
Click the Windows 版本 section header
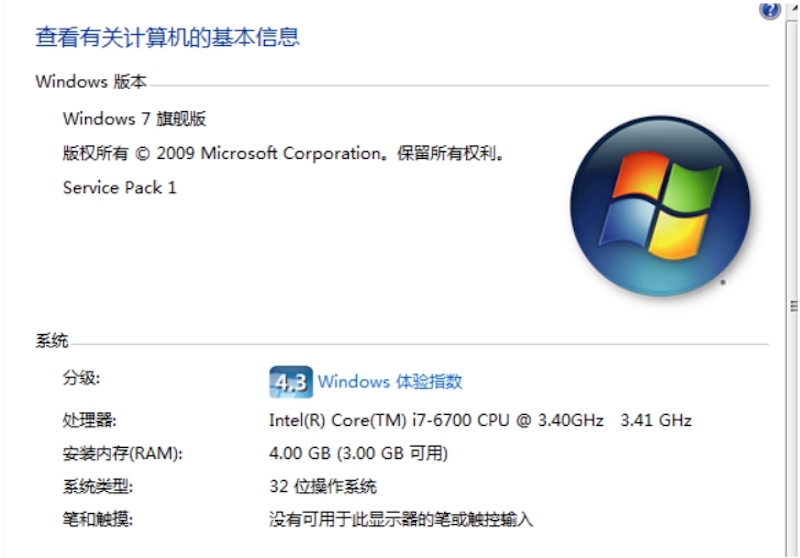click(x=91, y=82)
